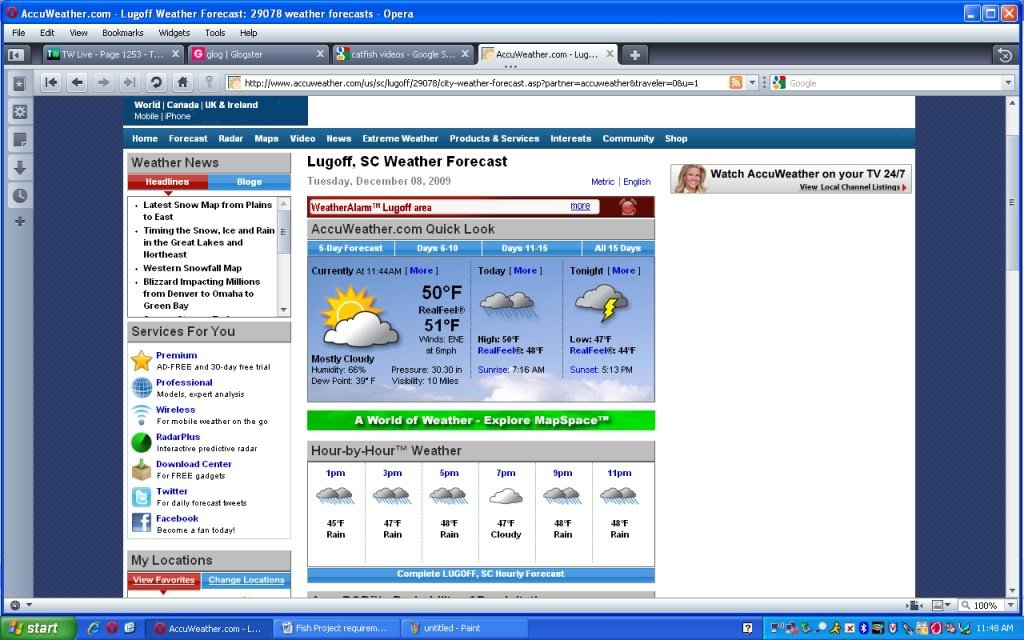The width and height of the screenshot is (1024, 640).
Task: Click the Facebook logo icon
Action: 141,523
